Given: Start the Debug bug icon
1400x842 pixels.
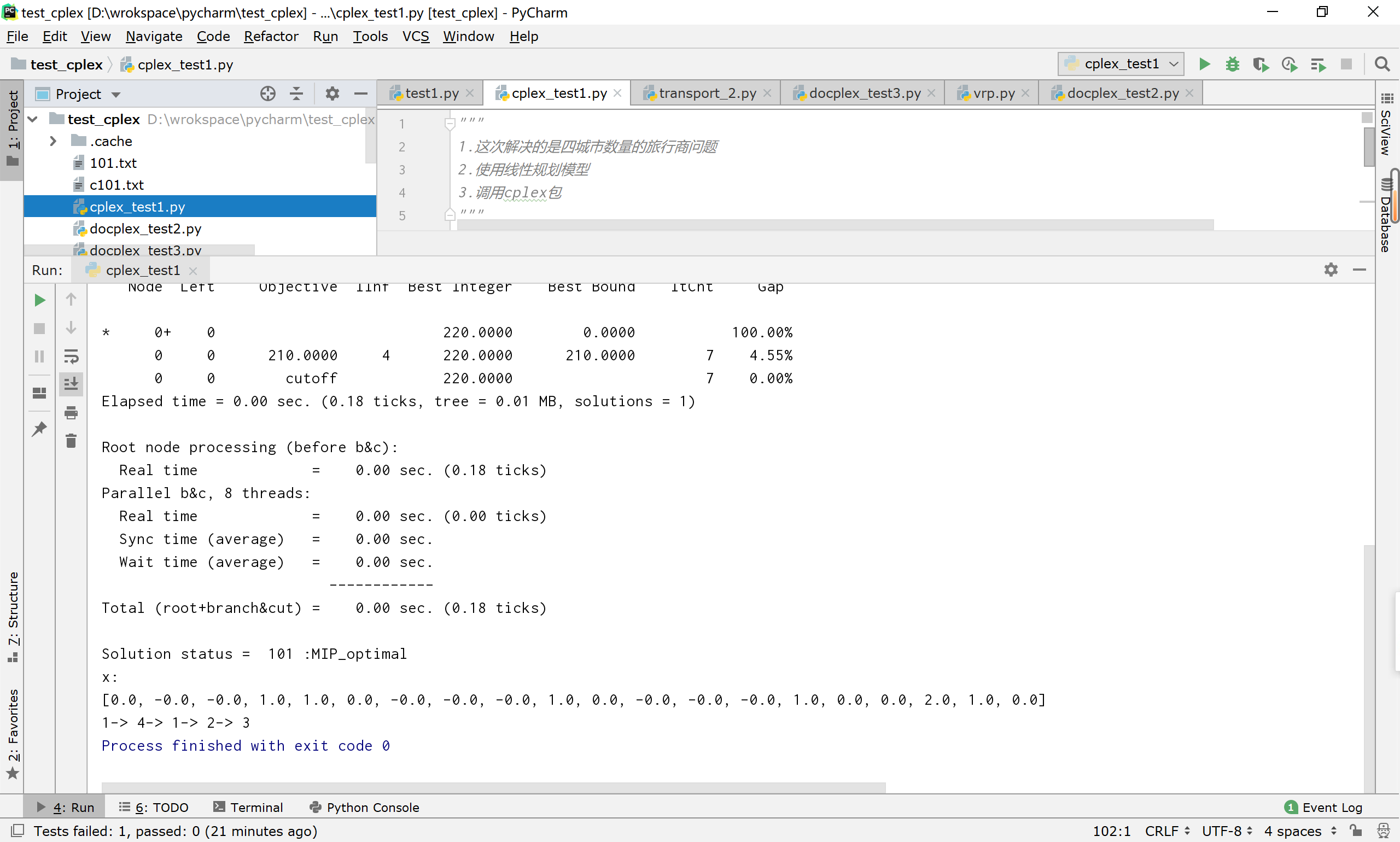Looking at the screenshot, I should [x=1232, y=64].
